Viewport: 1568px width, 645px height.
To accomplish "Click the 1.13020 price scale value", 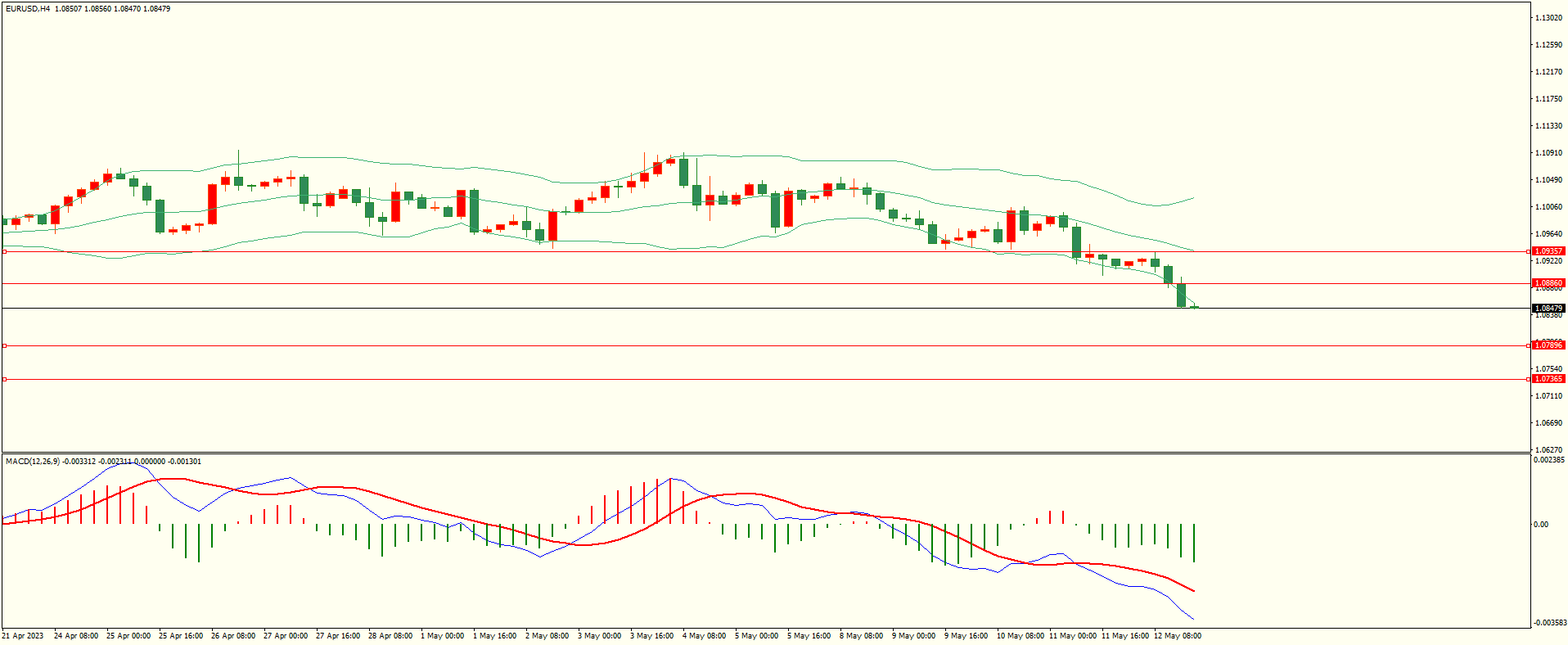I will [x=1548, y=18].
